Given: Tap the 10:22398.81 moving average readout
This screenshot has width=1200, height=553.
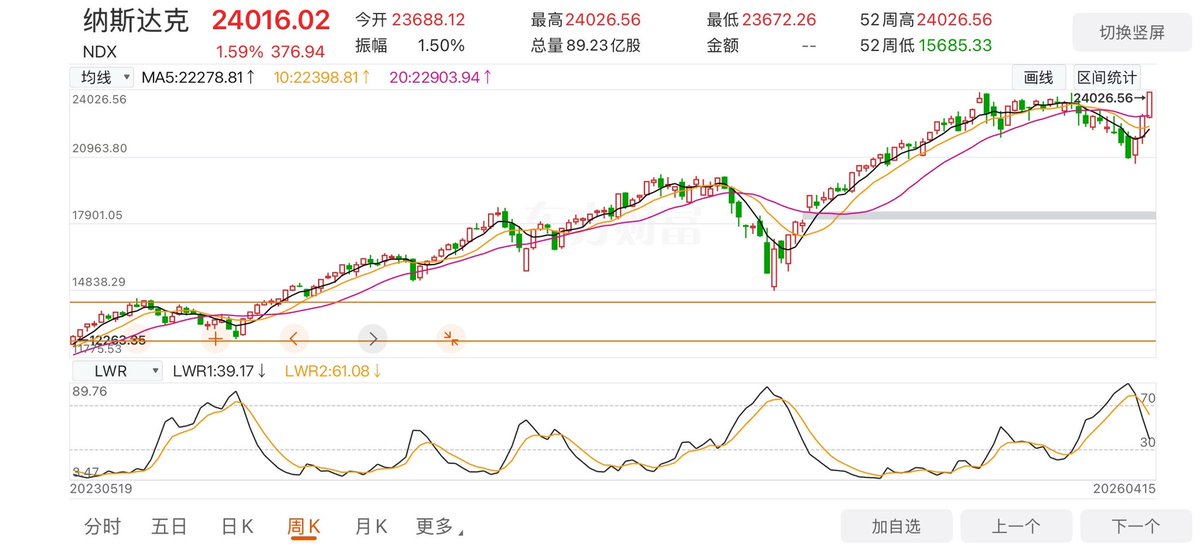Looking at the screenshot, I should tap(322, 77).
